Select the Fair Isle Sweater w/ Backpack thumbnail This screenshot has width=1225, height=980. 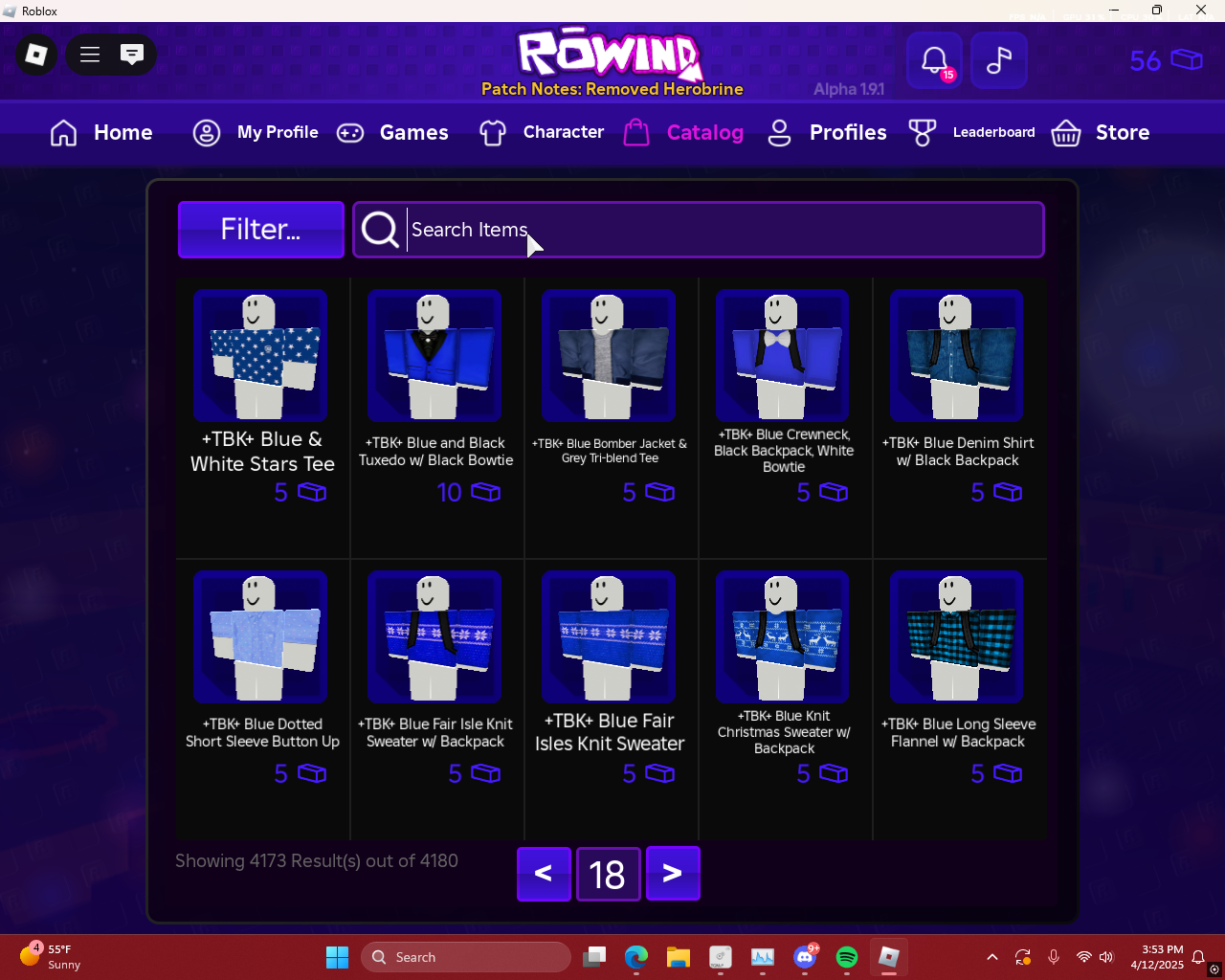click(434, 637)
